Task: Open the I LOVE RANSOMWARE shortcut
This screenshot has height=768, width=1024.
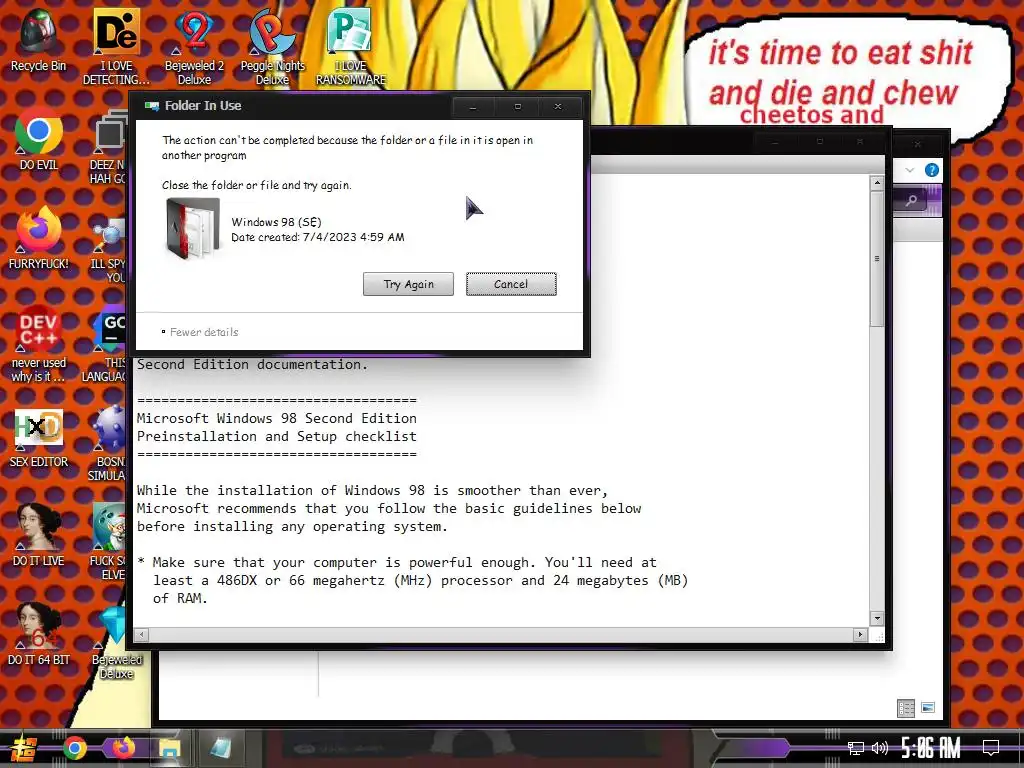Action: pos(351,46)
